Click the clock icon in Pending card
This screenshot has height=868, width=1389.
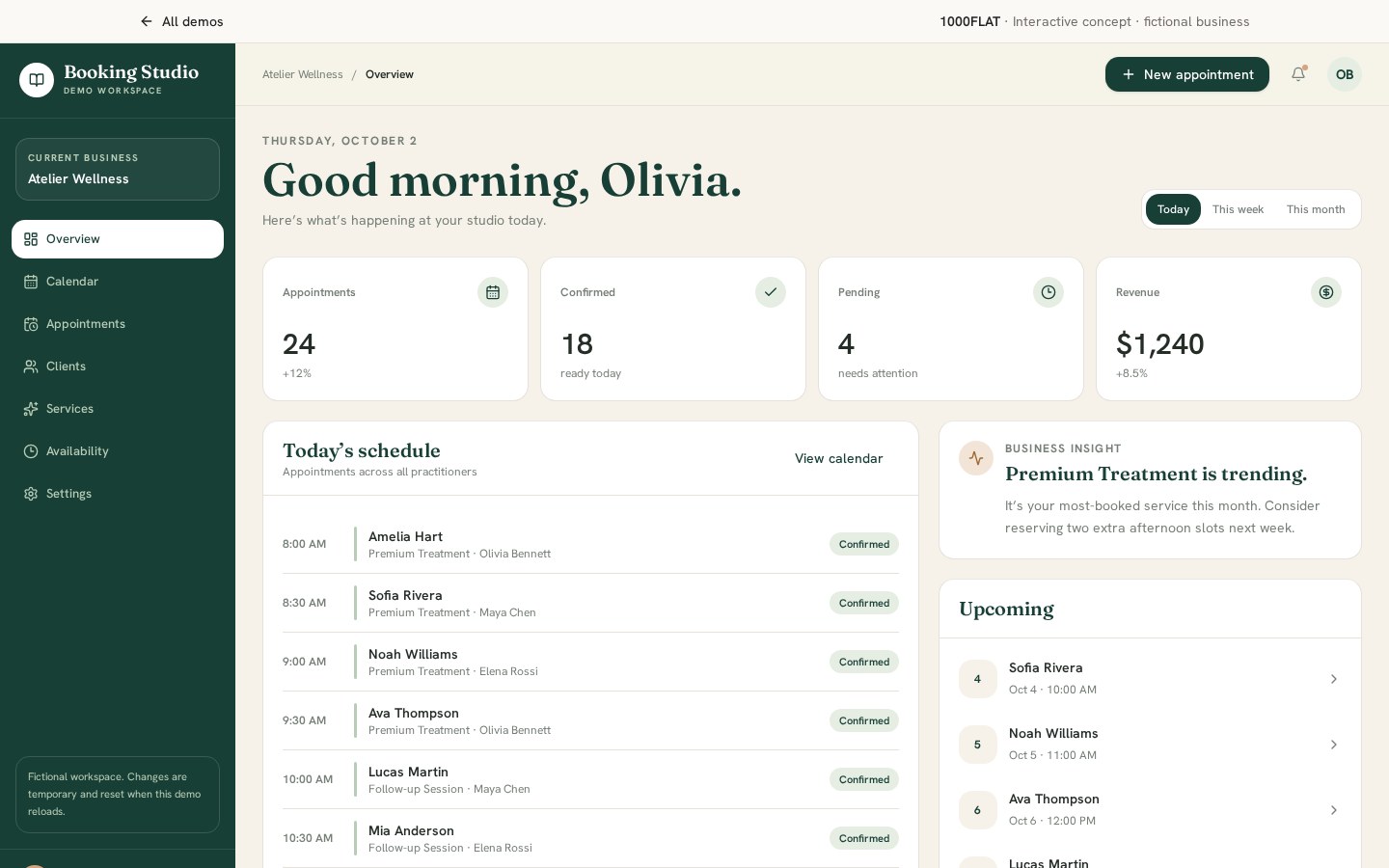click(1049, 292)
